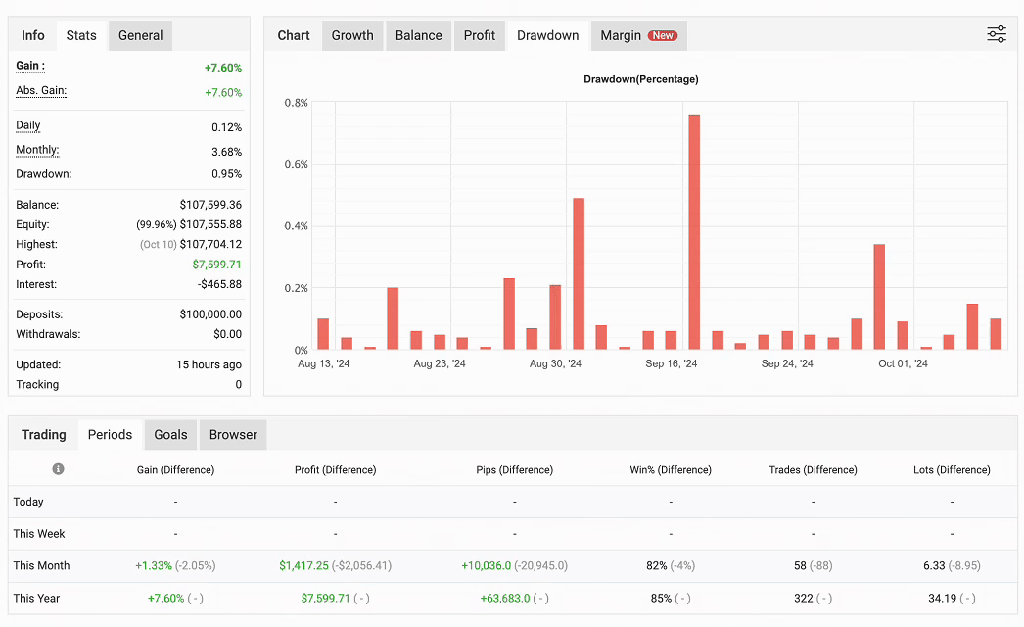Open the Profit chart tab
This screenshot has height=627, width=1024.
click(479, 35)
